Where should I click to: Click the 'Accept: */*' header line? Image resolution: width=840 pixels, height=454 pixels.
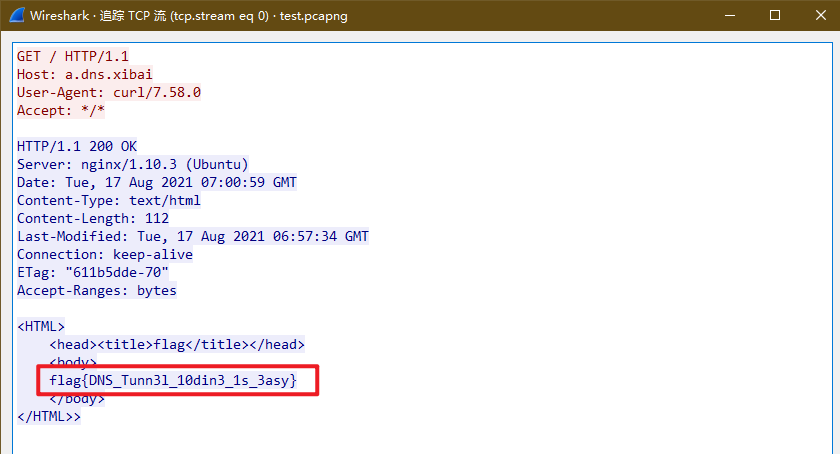coord(61,110)
